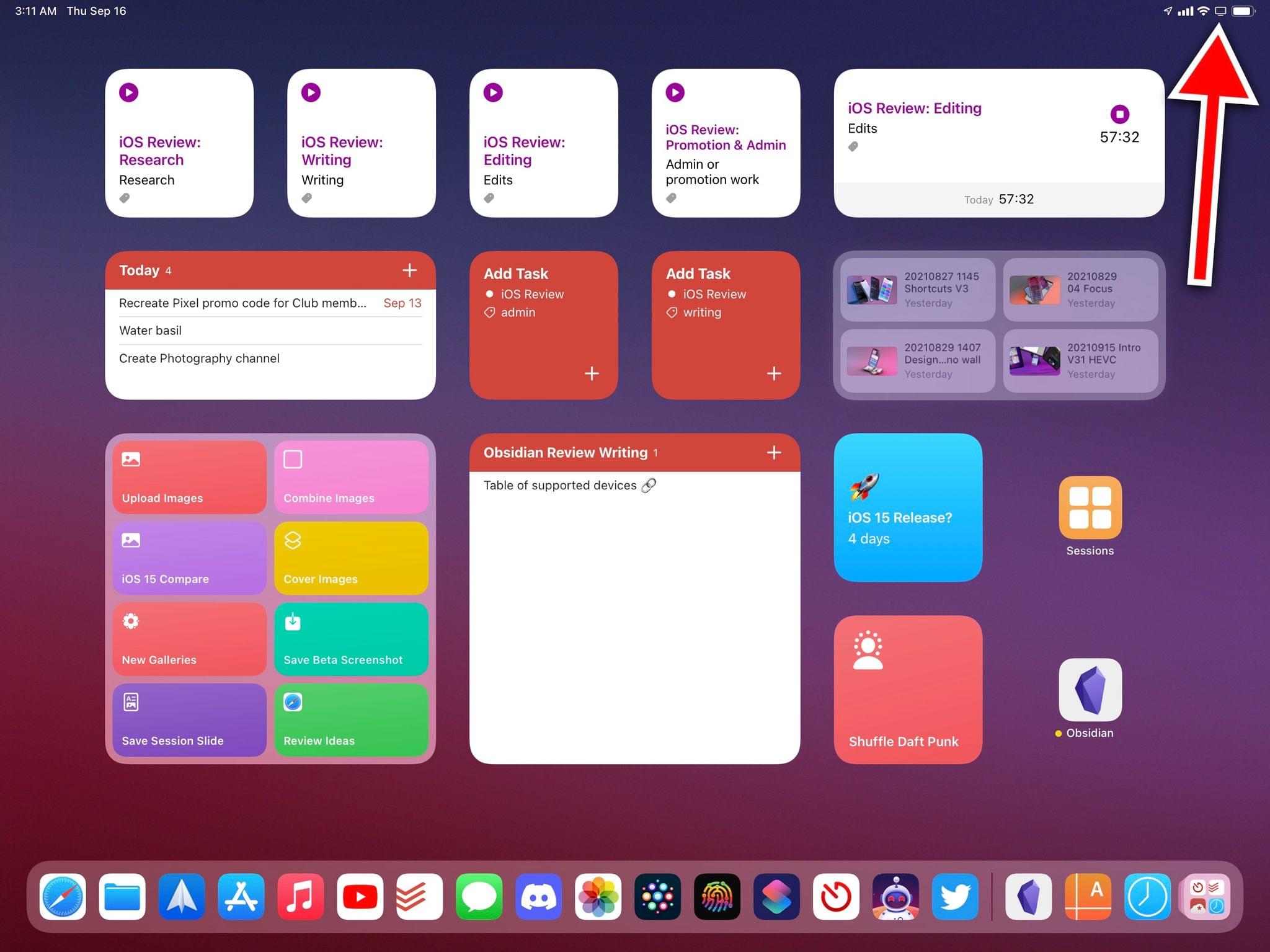Open the iOS 15 Release countdown widget

coord(908,507)
